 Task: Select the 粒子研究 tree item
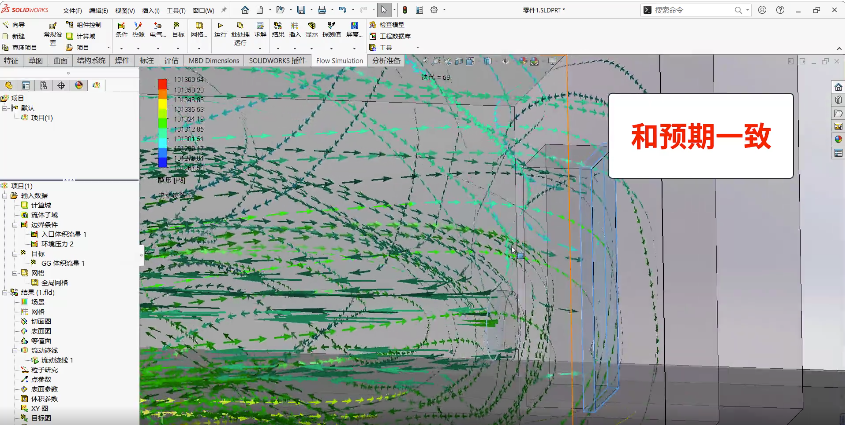[x=39, y=370]
